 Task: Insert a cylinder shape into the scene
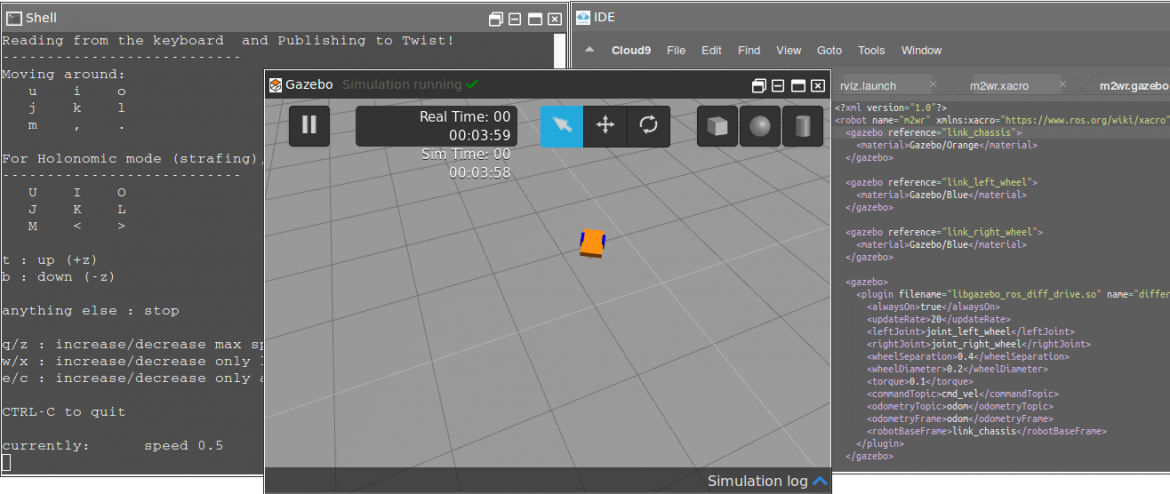(803, 126)
